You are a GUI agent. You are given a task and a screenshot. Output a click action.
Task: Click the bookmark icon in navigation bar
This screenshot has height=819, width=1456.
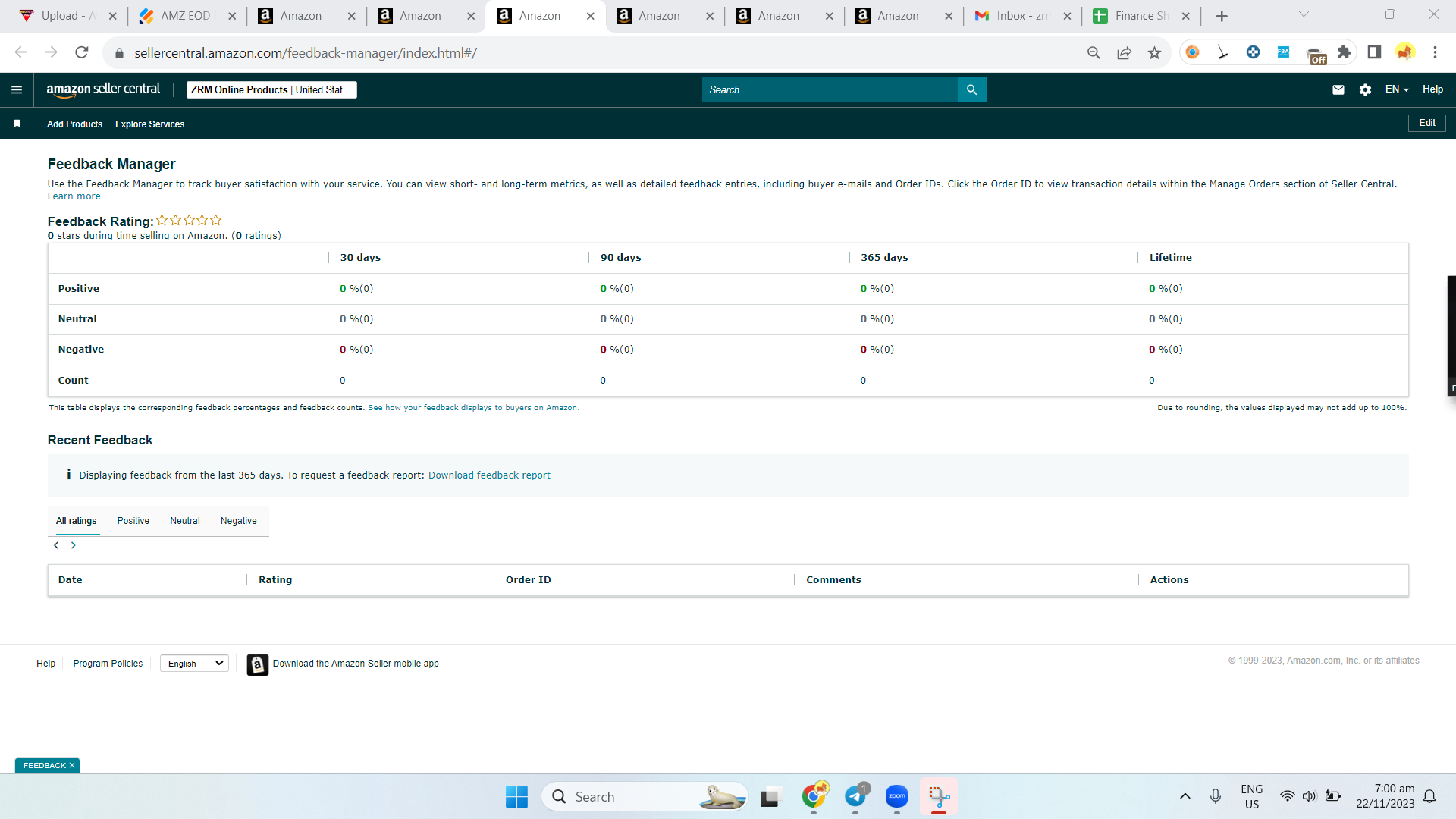[17, 124]
